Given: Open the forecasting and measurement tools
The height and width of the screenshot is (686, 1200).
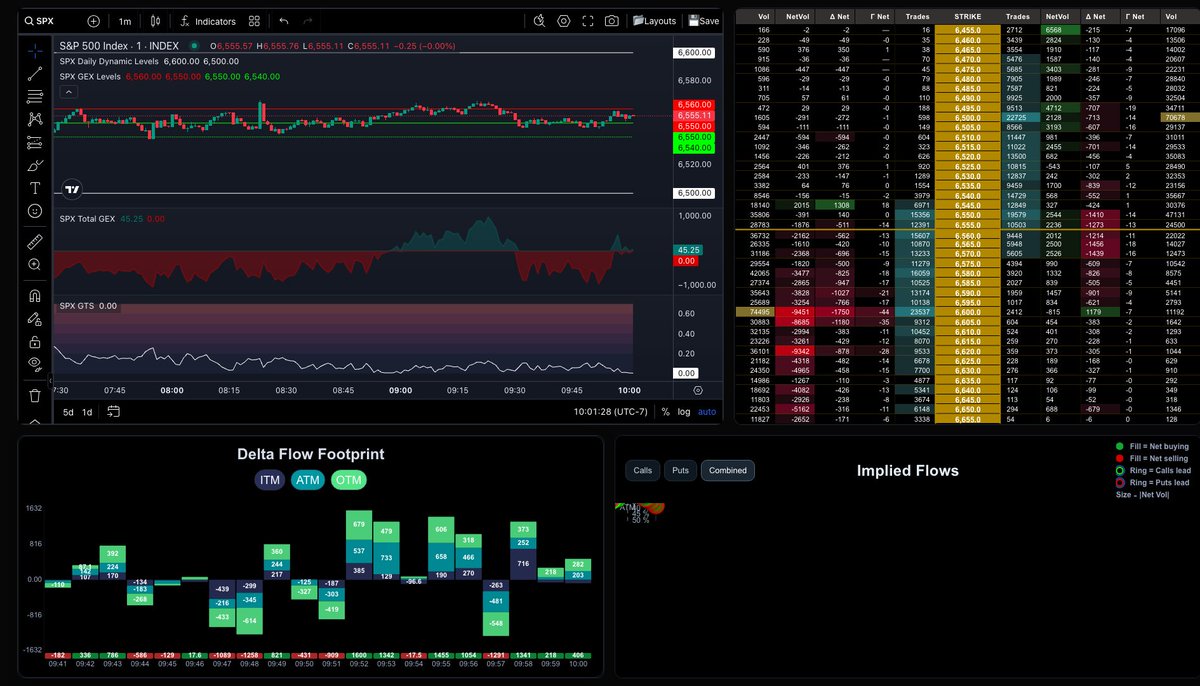Looking at the screenshot, I should [35, 142].
